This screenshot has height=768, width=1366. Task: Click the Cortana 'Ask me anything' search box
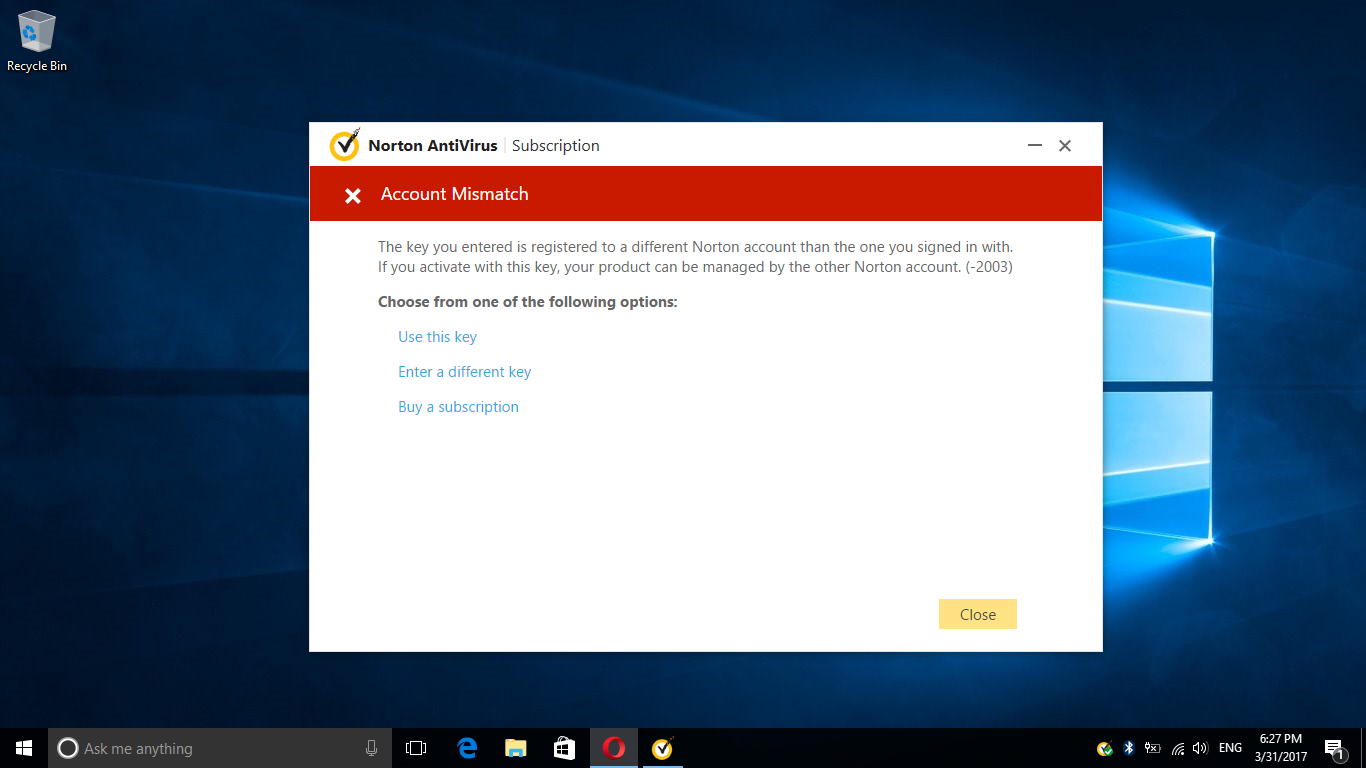219,748
